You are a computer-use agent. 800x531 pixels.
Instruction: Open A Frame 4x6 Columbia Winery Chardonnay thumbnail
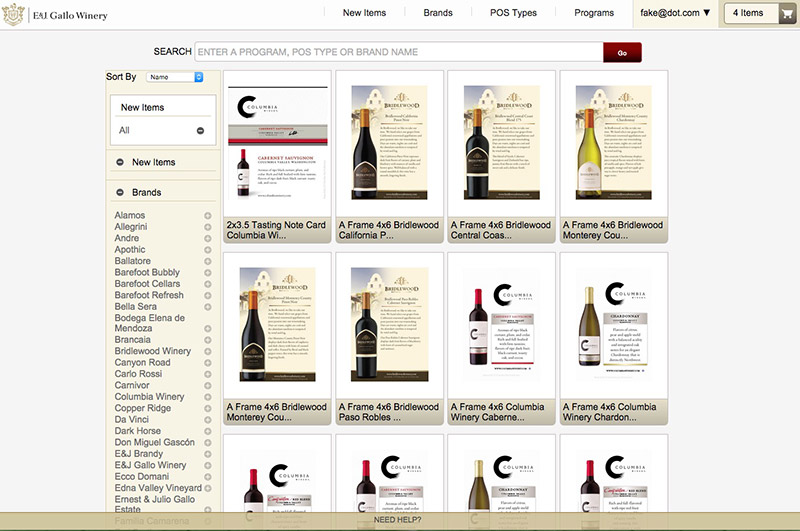(614, 325)
